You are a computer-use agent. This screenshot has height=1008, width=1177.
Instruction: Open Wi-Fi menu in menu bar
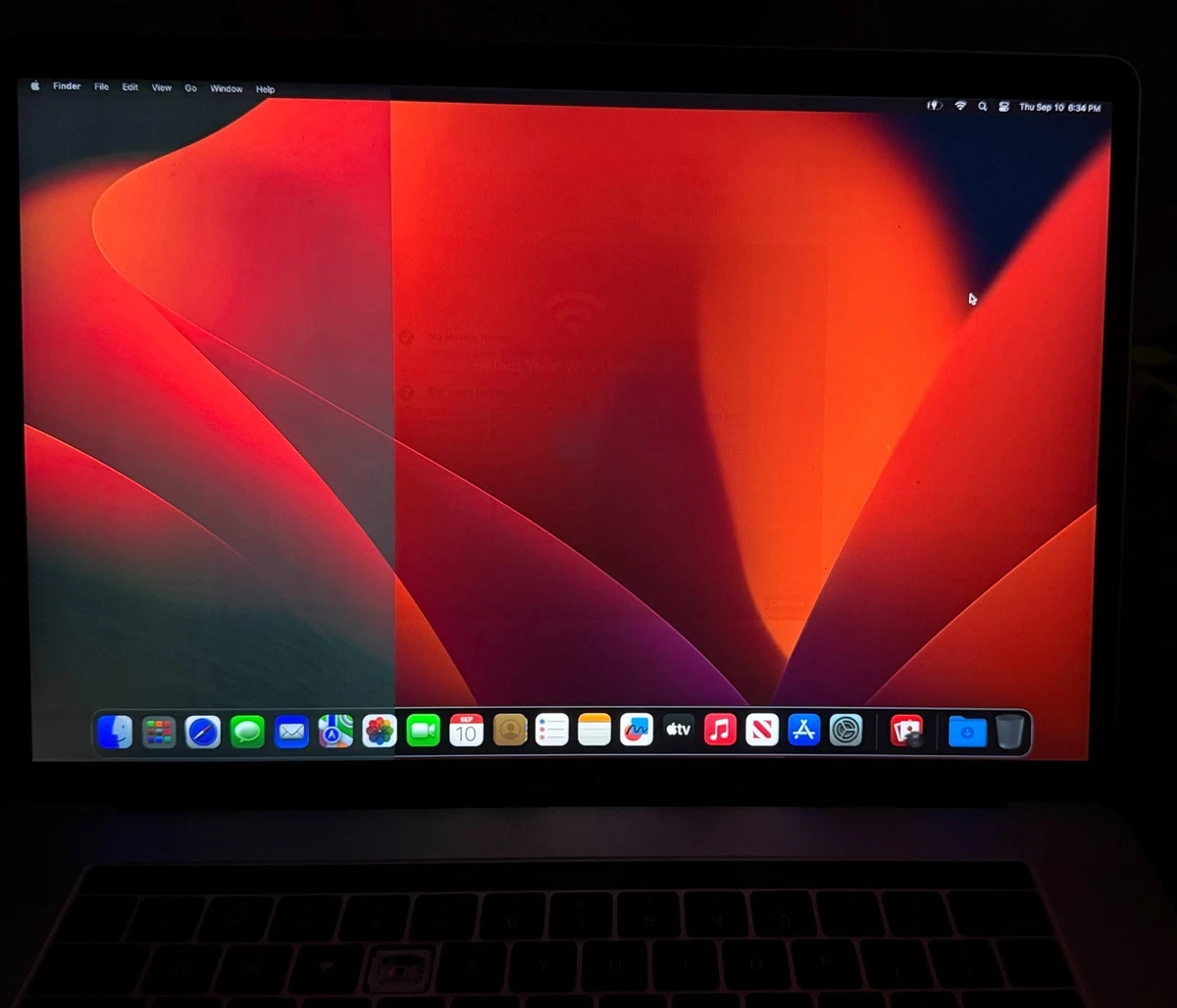point(960,106)
